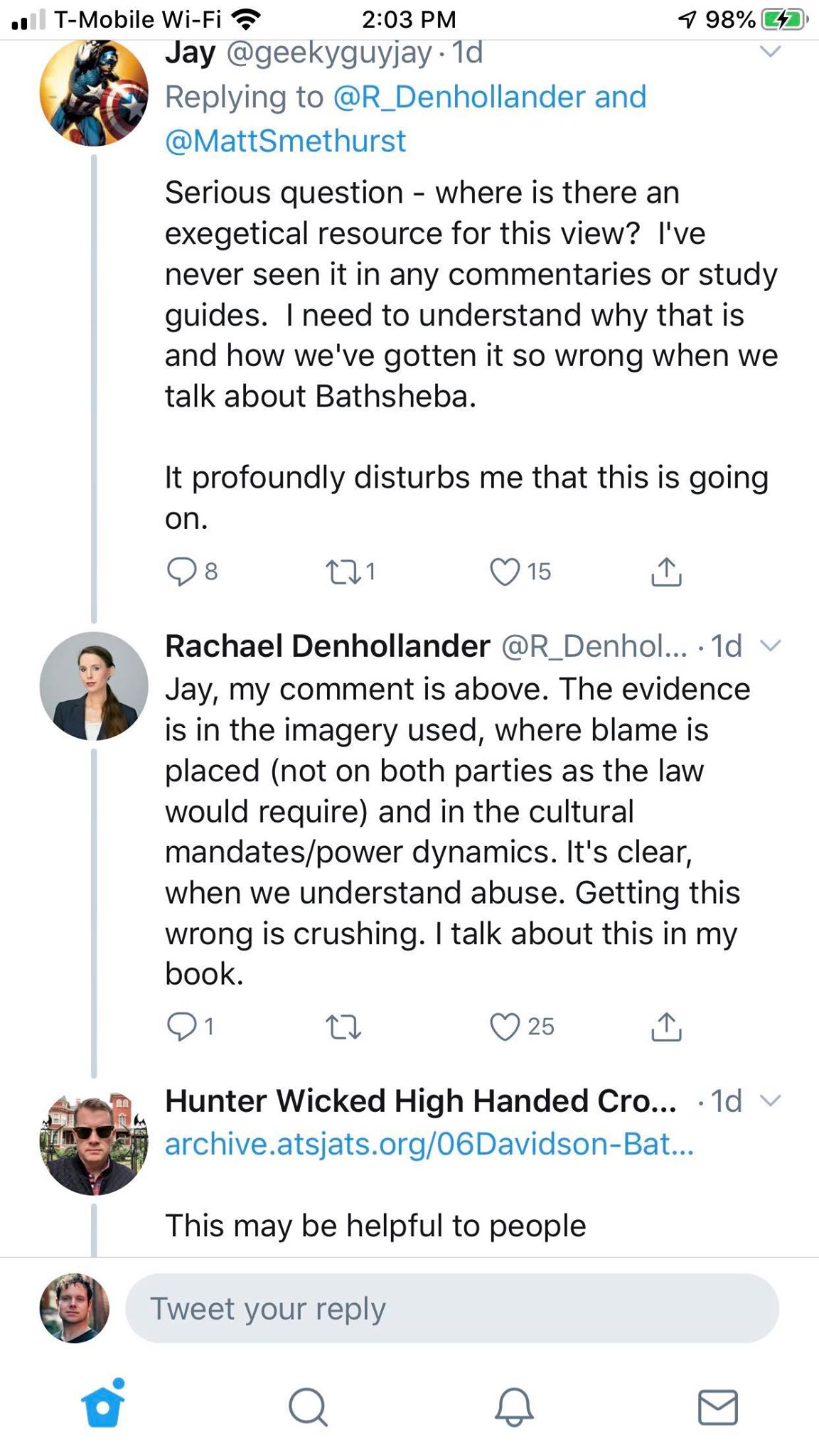This screenshot has width=819, height=1456.
Task: Share Jay's tweet using the share icon
Action: point(666,572)
